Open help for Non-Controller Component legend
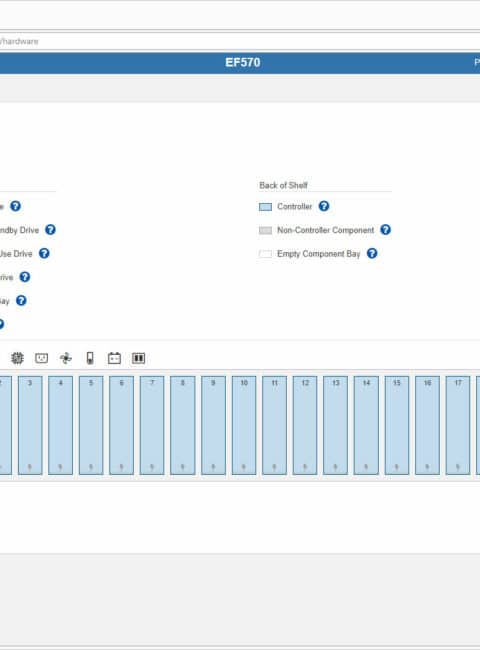The image size is (480, 650). pyautogui.click(x=385, y=230)
